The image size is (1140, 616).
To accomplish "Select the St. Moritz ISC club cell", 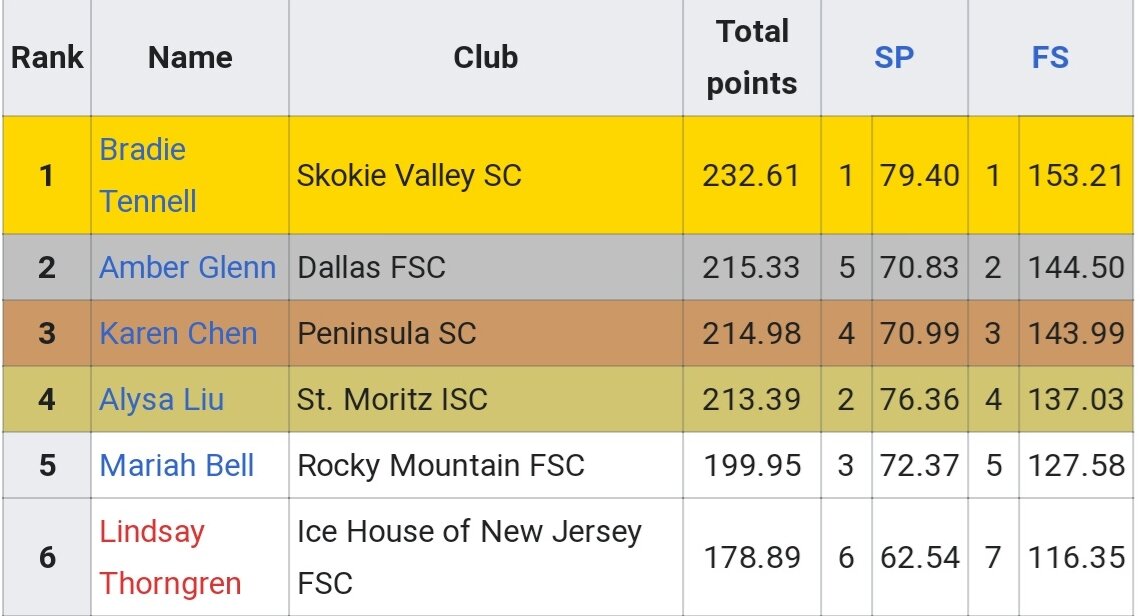I will point(486,399).
